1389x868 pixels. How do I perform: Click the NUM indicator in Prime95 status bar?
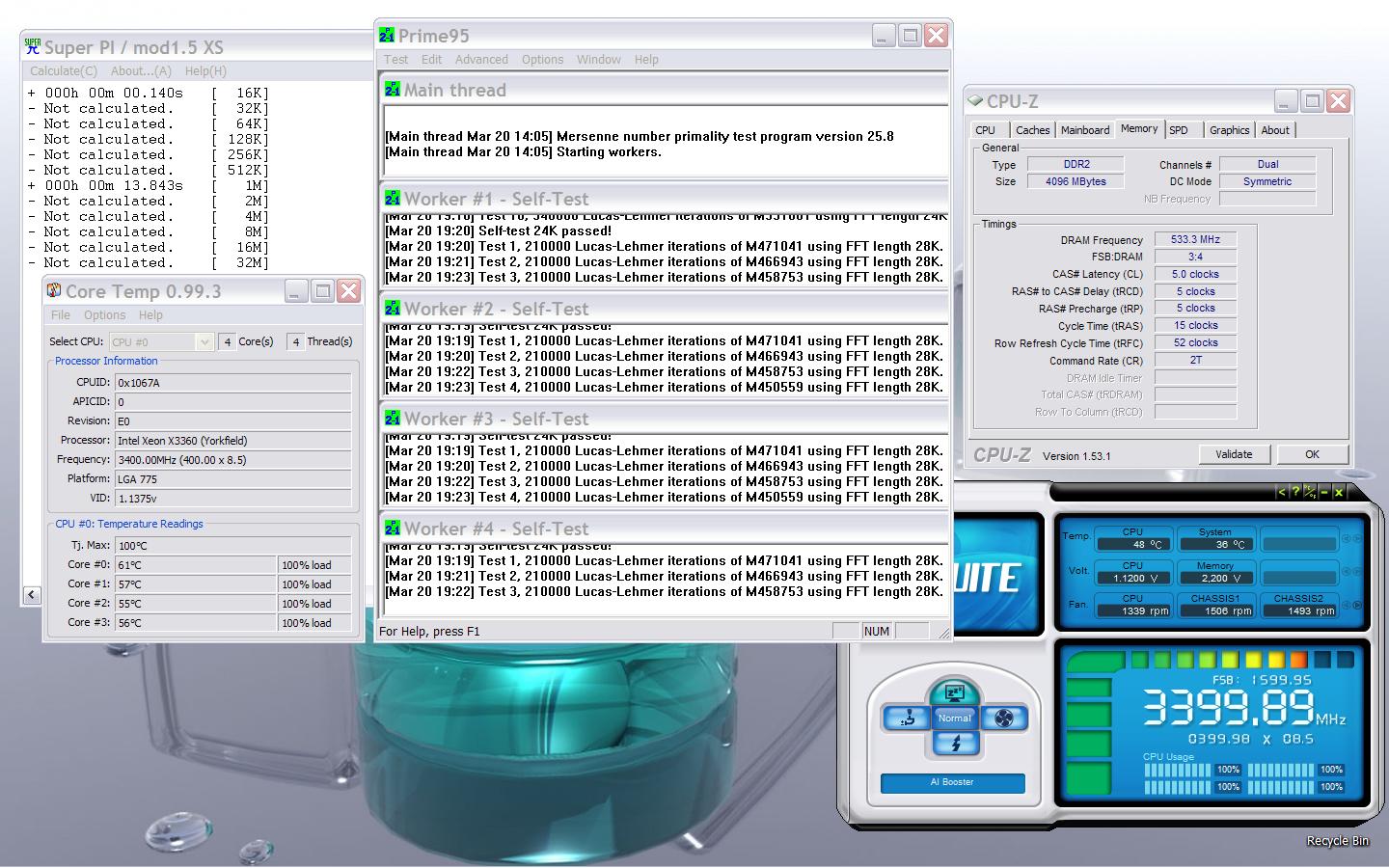[x=877, y=631]
